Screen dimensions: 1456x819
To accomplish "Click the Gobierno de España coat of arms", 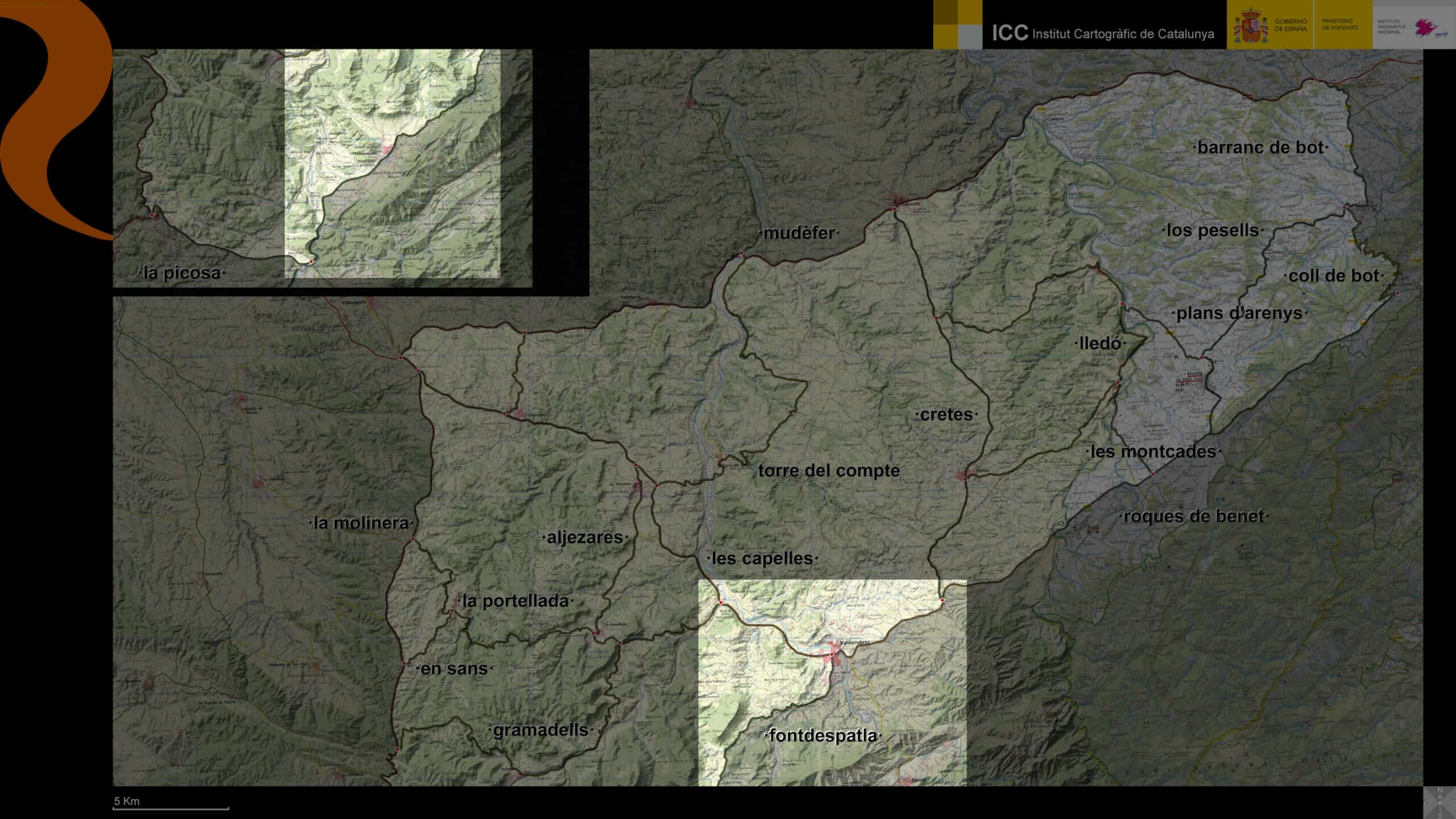I will [1251, 26].
